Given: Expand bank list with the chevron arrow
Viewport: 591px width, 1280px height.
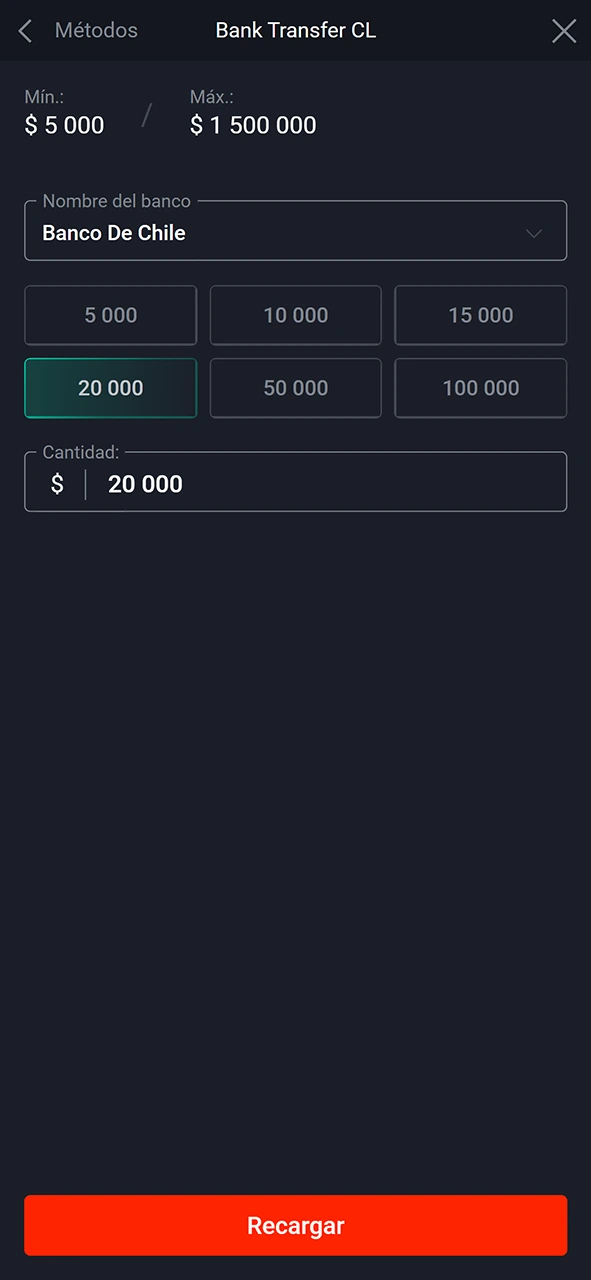Looking at the screenshot, I should point(534,233).
